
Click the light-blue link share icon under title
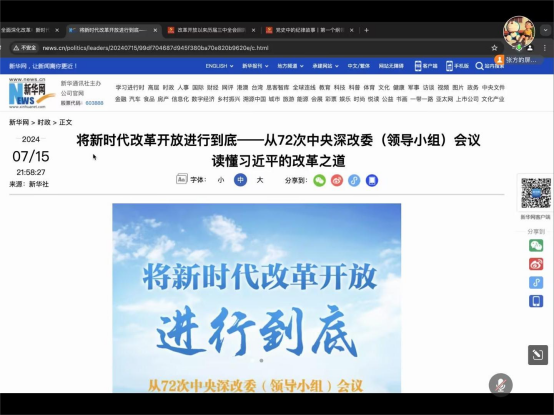[354, 180]
